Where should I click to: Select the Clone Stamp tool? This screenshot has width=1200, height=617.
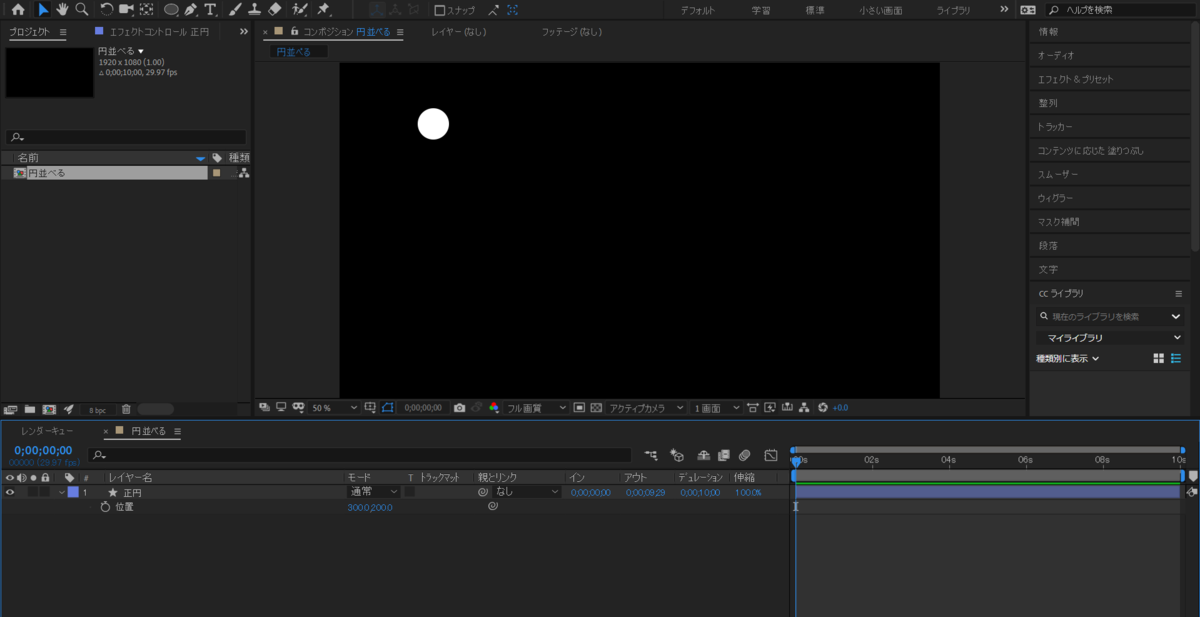pos(254,9)
